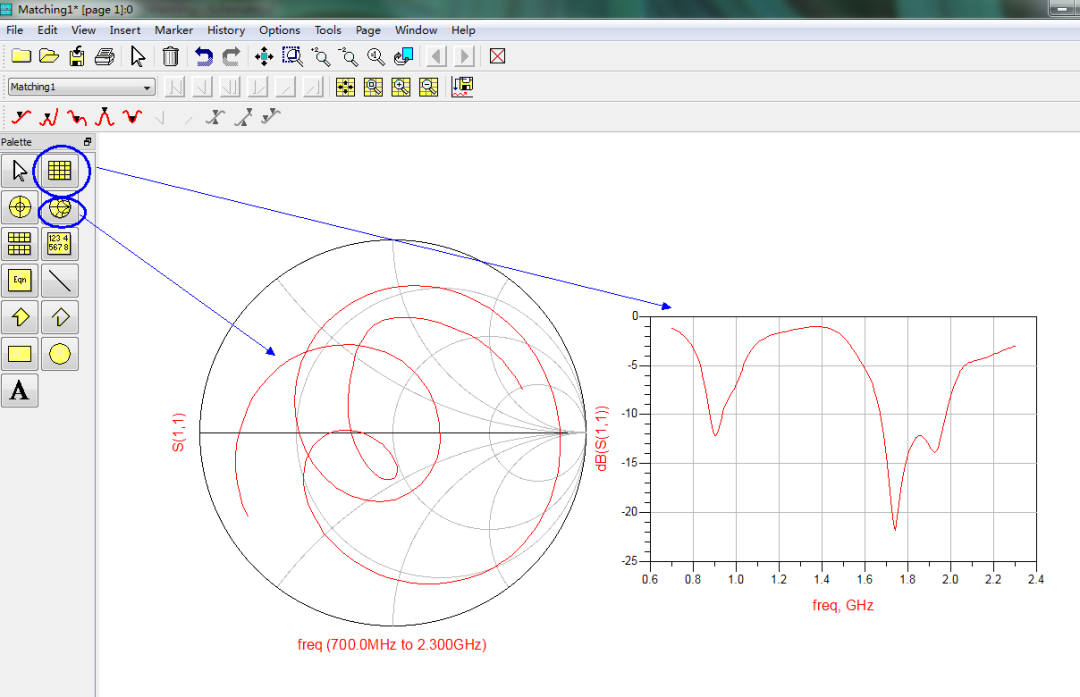Open the Window menu
The width and height of the screenshot is (1080, 697).
(x=416, y=30)
